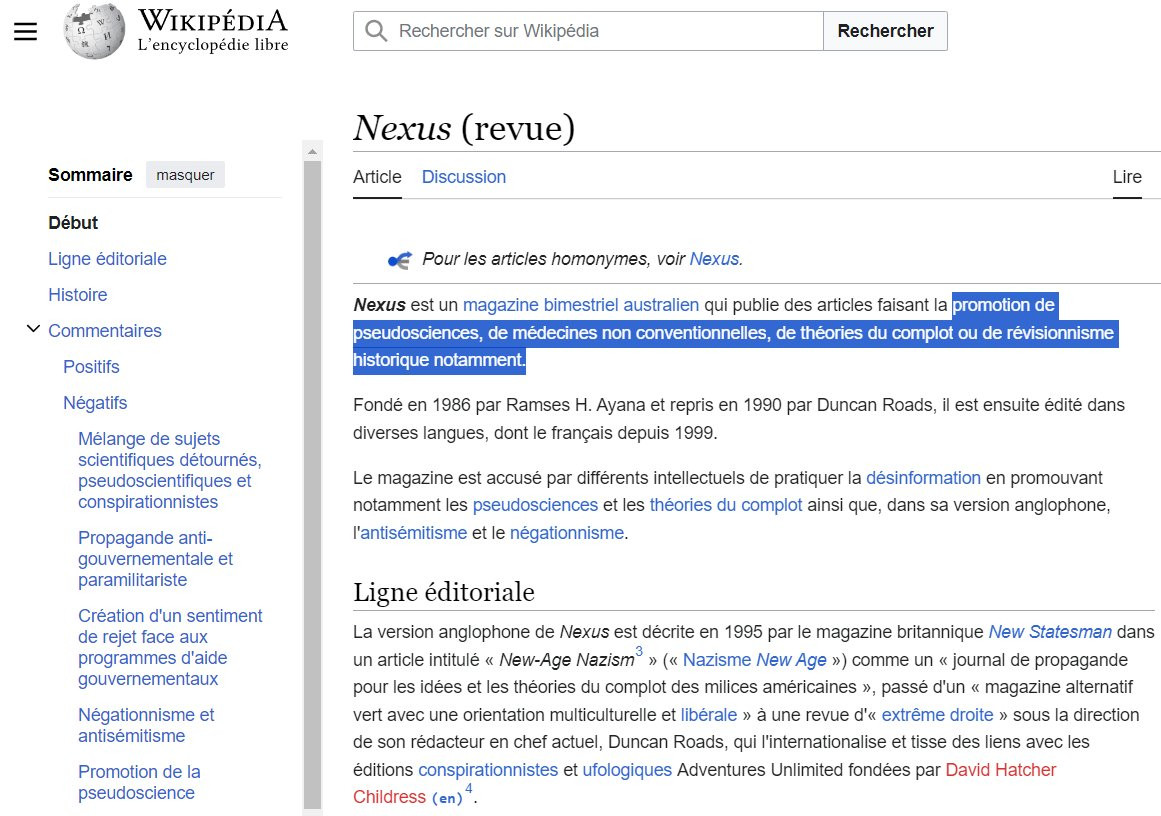Open the red David Hatcher Childress link
The width and height of the screenshot is (1161, 816).
click(x=1000, y=770)
